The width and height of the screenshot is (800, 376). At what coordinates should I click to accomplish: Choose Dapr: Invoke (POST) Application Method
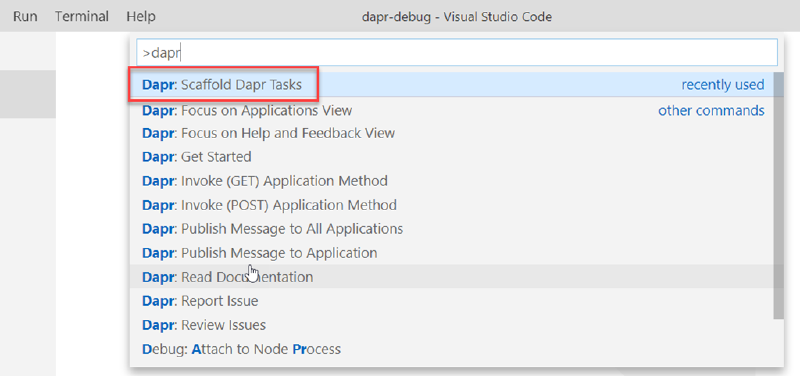pyautogui.click(x=452, y=205)
